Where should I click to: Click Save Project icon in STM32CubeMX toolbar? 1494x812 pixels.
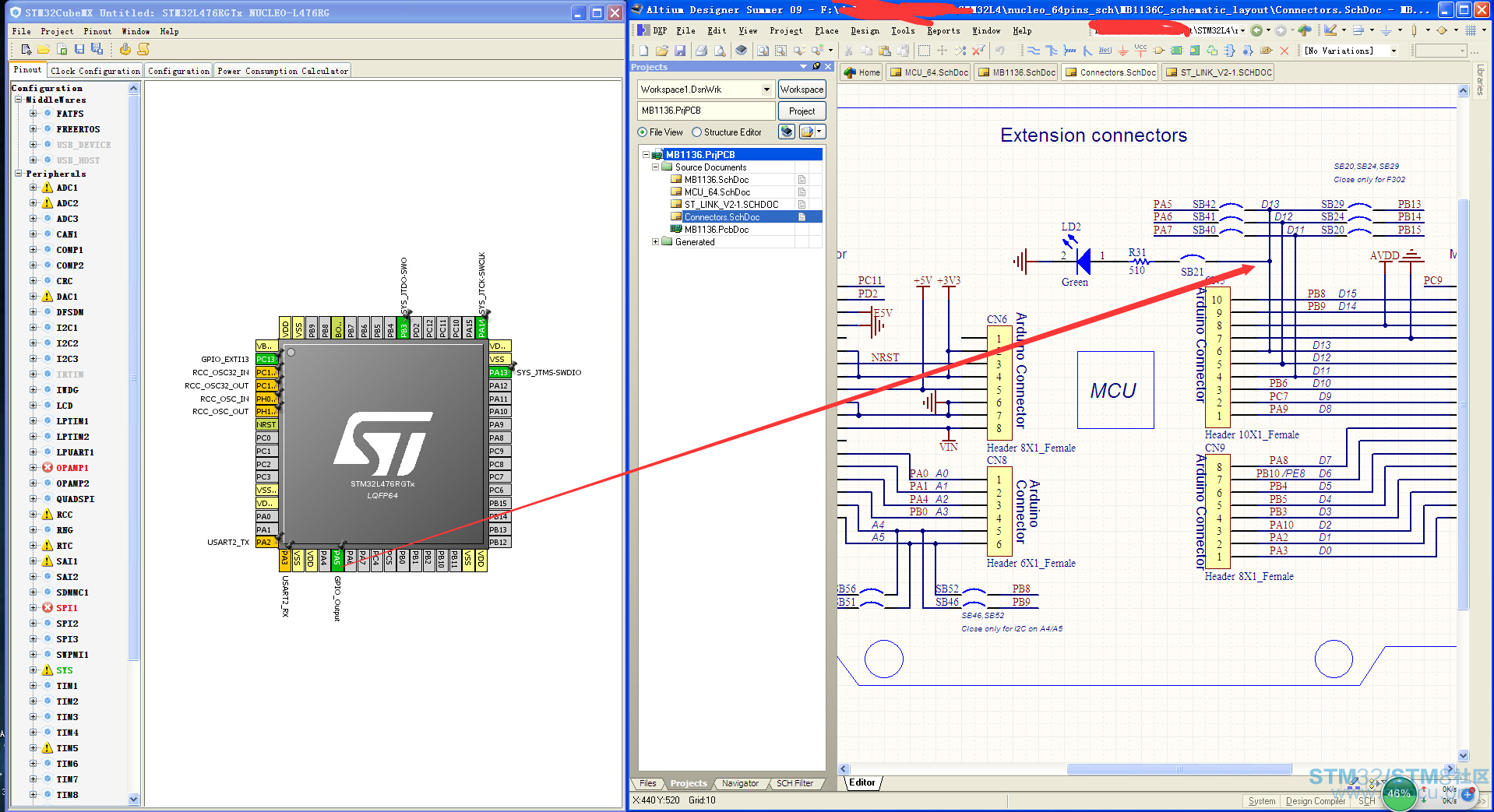click(x=79, y=50)
